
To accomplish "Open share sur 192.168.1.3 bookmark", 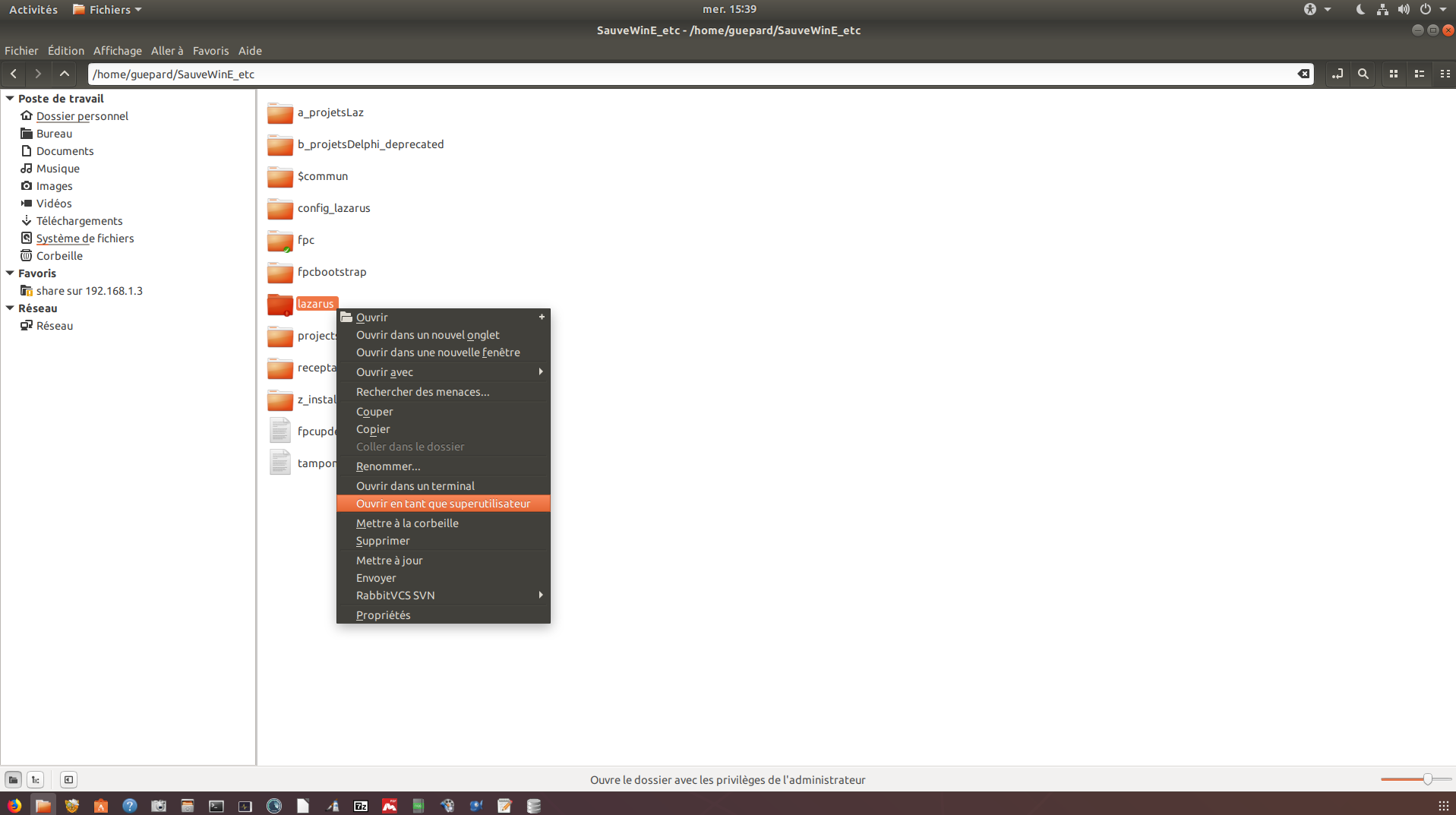I will pos(89,291).
